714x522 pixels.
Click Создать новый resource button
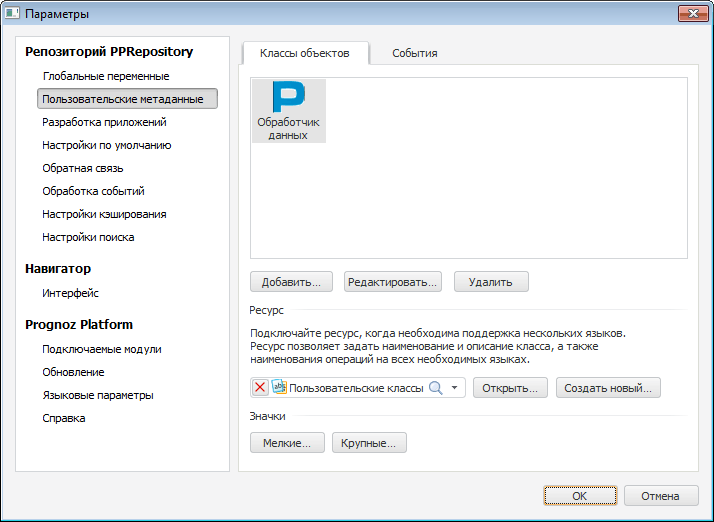[x=608, y=388]
